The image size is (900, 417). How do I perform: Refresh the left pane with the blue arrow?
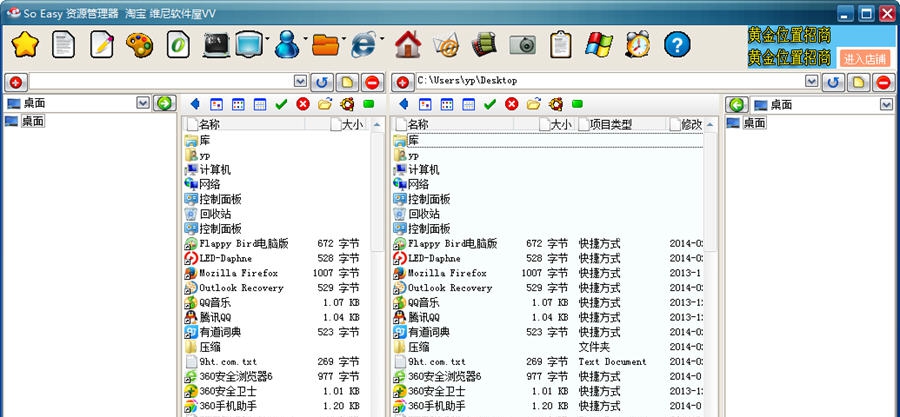322,83
